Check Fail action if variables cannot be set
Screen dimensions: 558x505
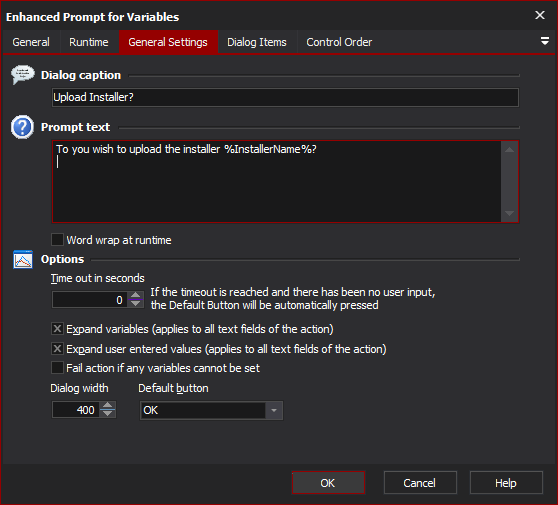(57, 368)
